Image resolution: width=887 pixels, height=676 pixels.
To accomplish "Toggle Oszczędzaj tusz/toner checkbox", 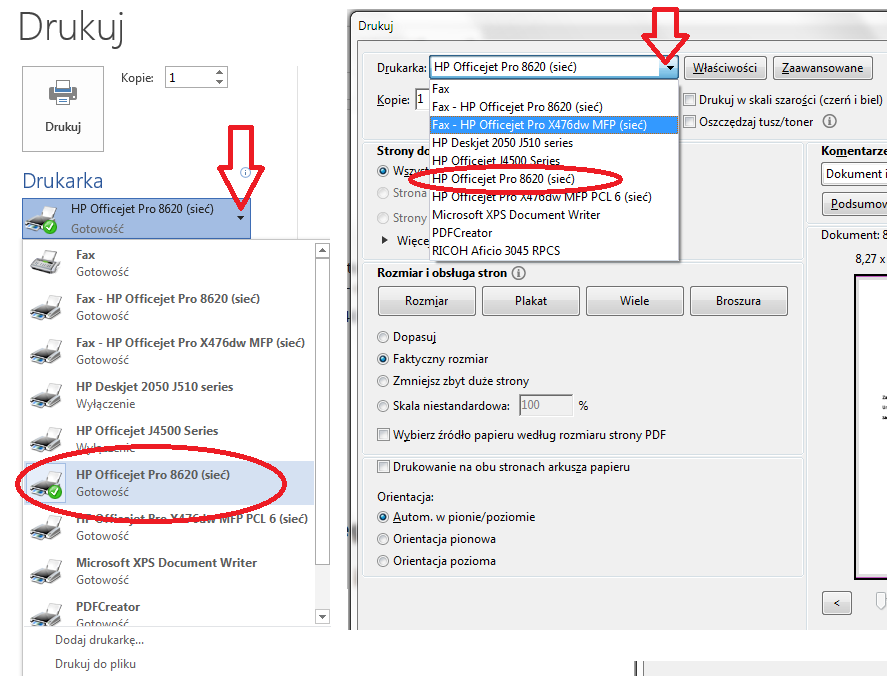I will [690, 122].
